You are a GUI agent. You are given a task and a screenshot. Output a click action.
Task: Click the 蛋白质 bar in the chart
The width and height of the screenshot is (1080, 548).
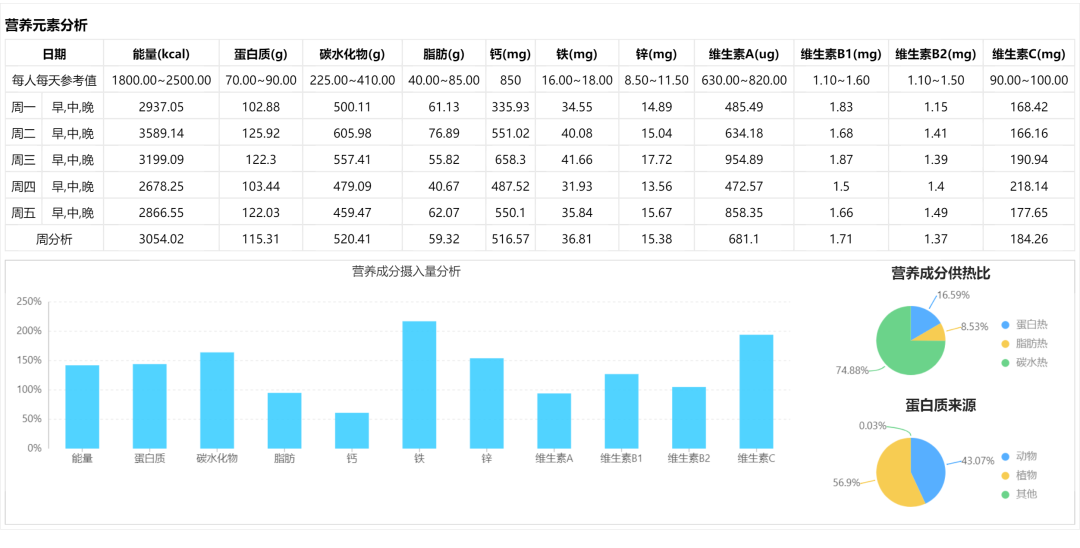point(149,405)
